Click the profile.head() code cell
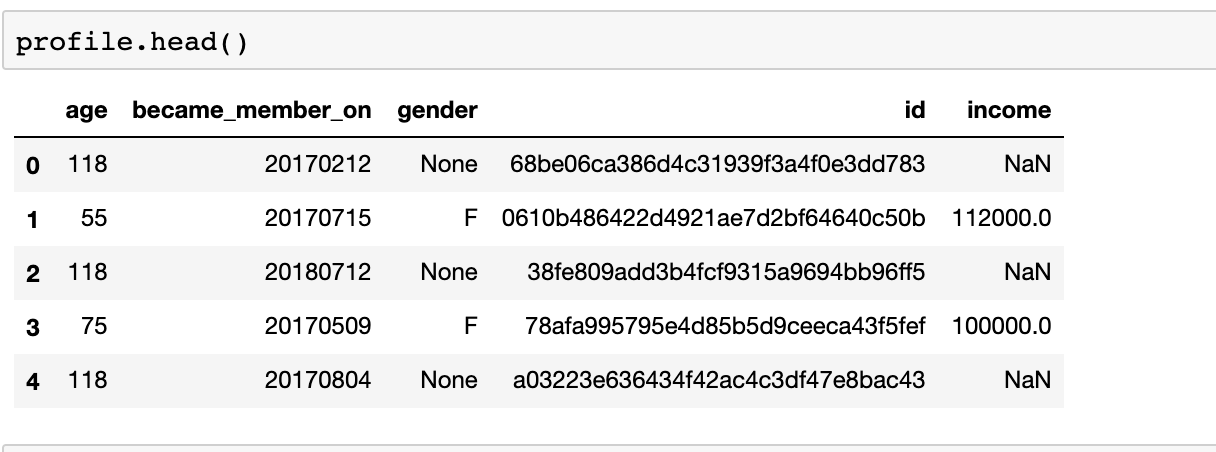1216x452 pixels. point(608,40)
